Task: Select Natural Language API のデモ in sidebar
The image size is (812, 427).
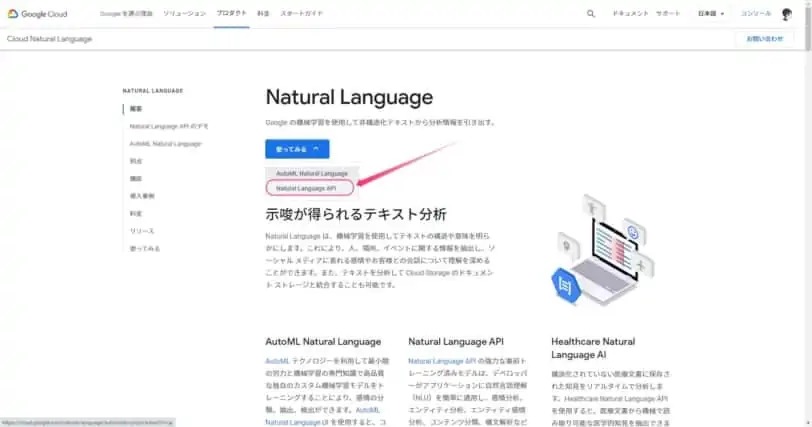Action: [169, 126]
